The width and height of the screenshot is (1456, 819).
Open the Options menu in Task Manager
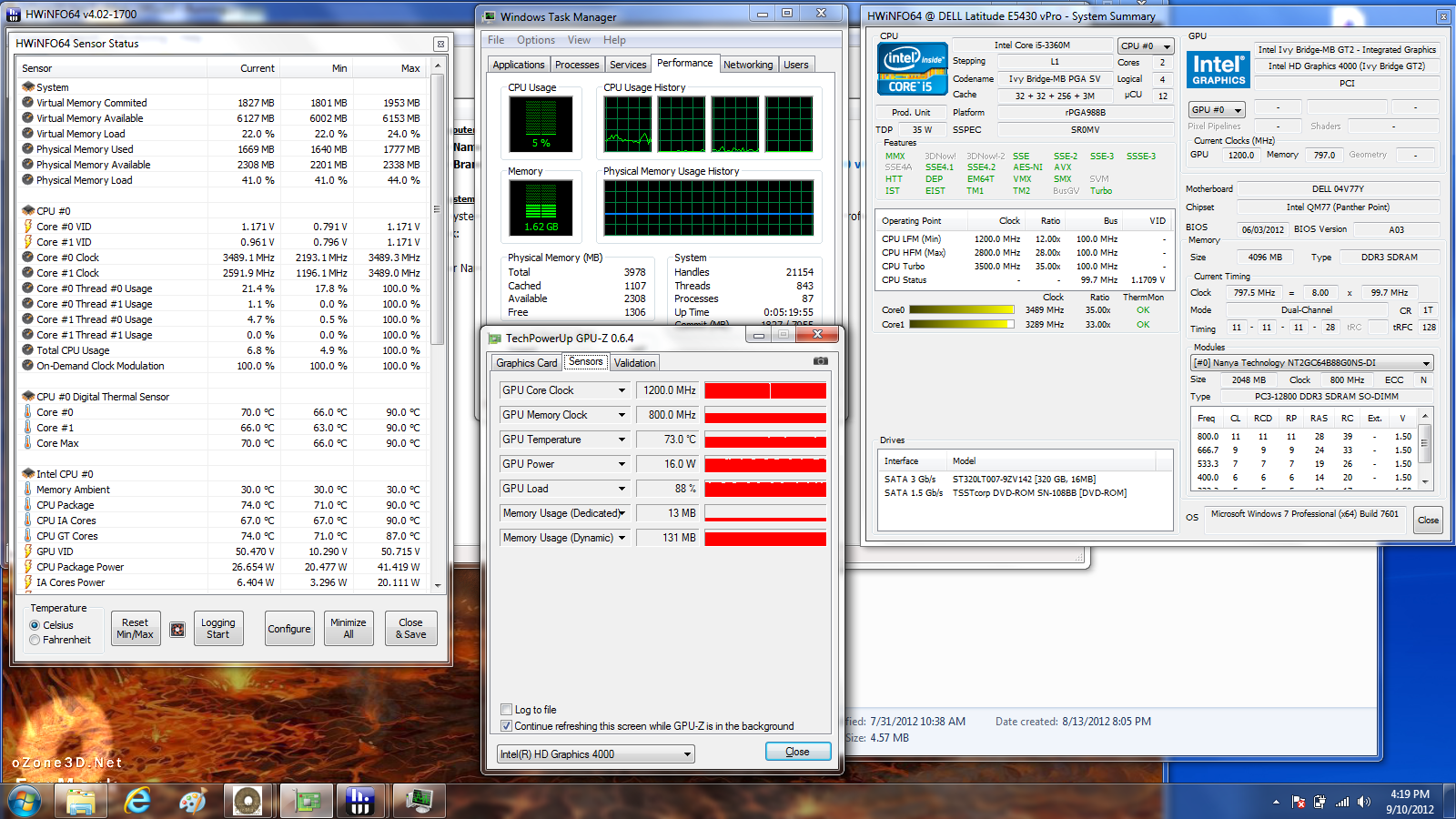(x=536, y=40)
